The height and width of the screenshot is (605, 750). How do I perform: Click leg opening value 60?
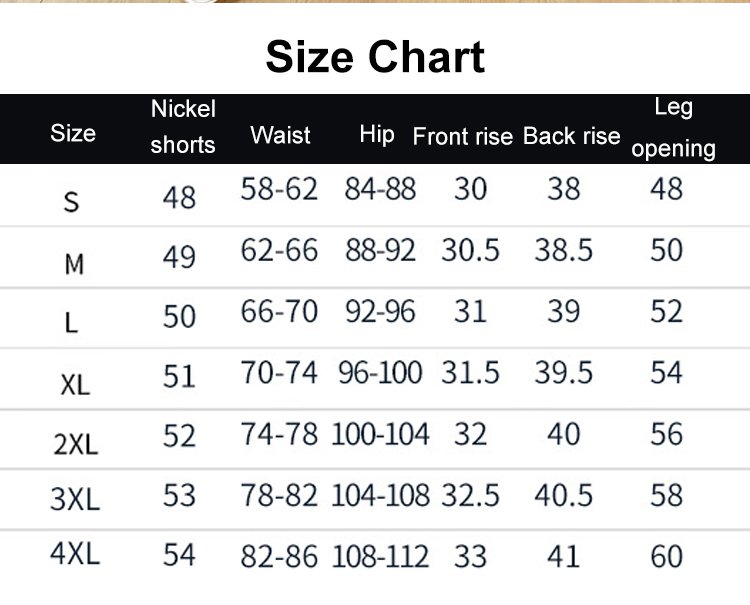click(666, 556)
